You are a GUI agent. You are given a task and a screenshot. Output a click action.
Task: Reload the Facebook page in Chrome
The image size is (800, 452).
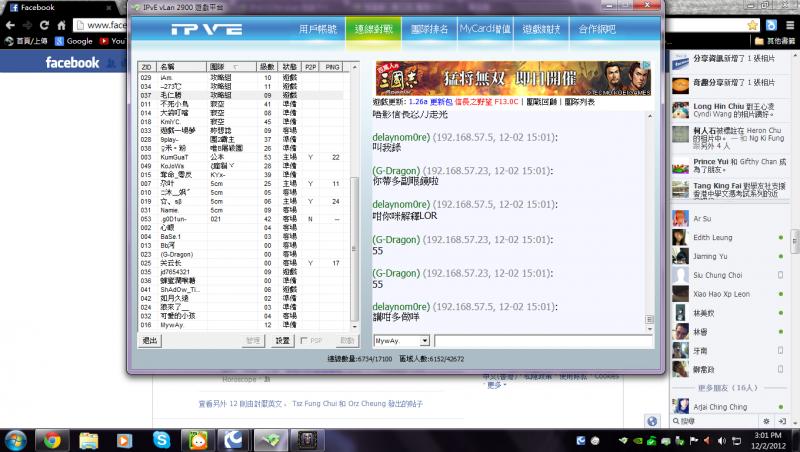[44, 25]
